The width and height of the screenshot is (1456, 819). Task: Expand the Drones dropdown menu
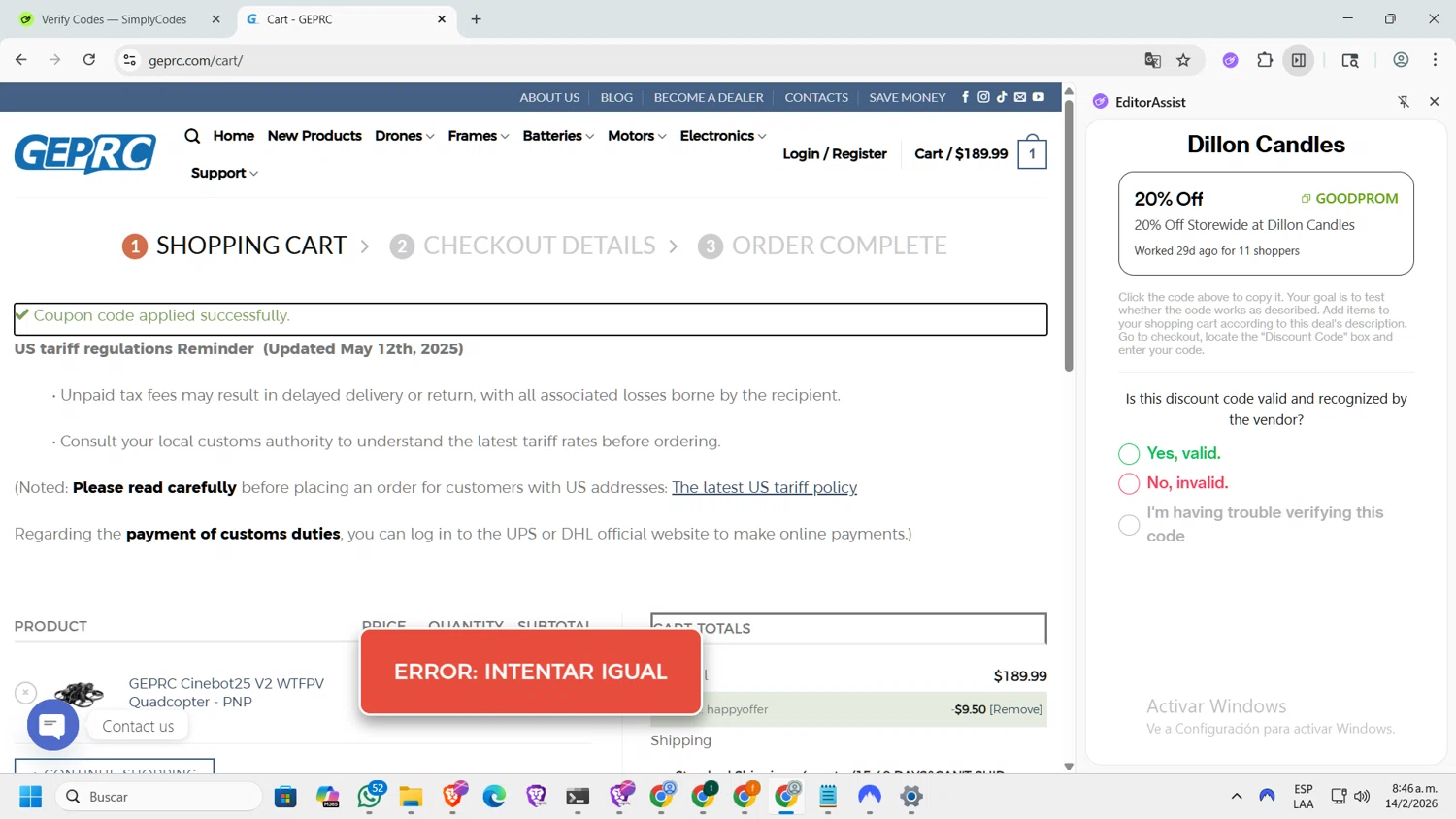click(x=405, y=136)
